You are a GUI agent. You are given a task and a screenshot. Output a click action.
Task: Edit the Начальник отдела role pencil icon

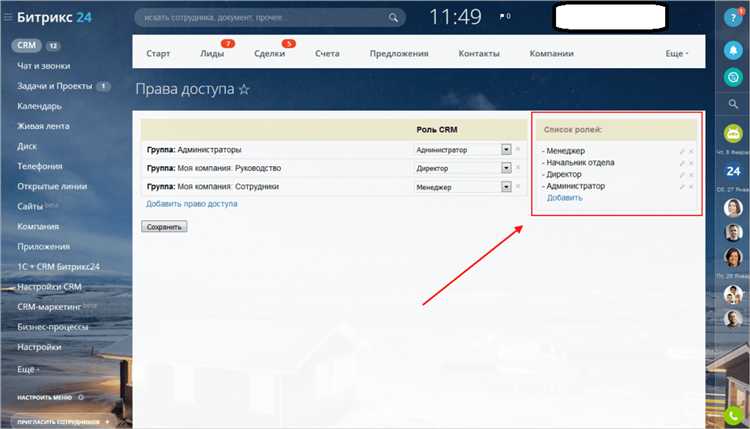pos(682,163)
